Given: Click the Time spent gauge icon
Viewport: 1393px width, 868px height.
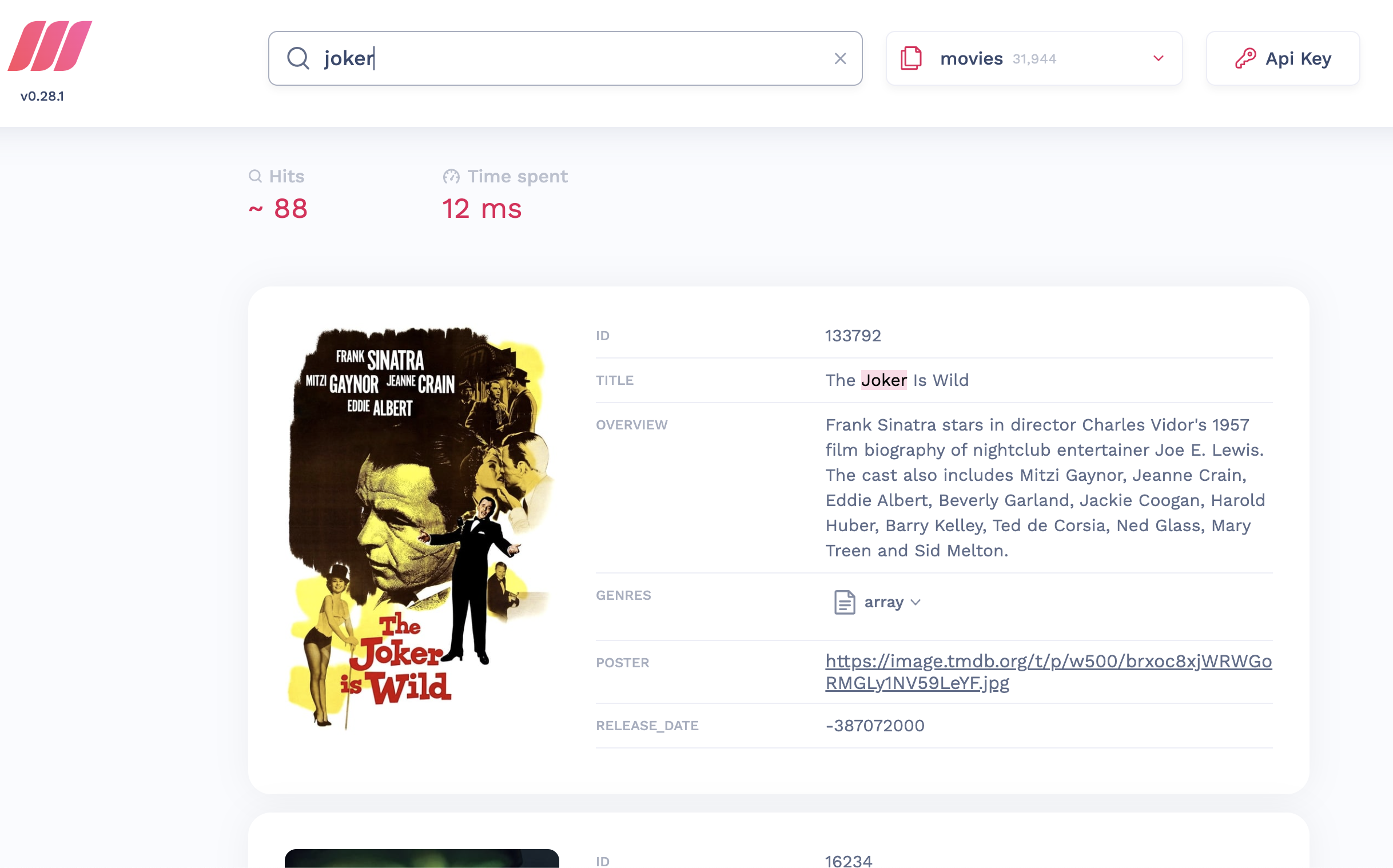Looking at the screenshot, I should pyautogui.click(x=451, y=176).
